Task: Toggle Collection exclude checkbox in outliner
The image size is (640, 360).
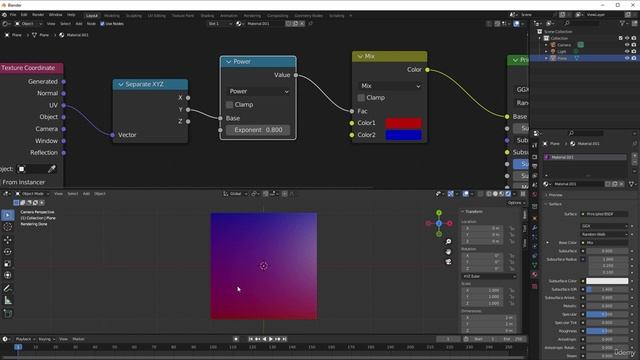Action: pyautogui.click(x=620, y=38)
